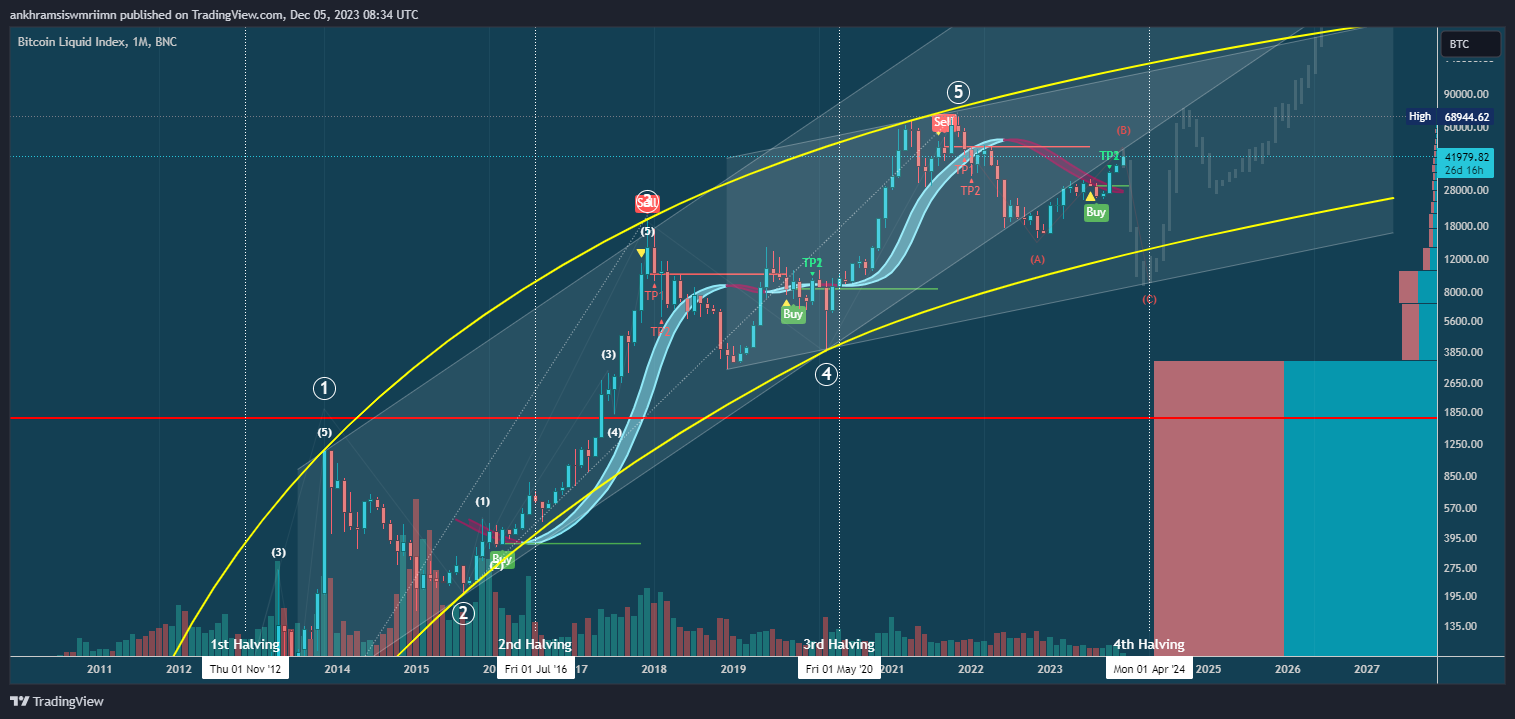1515x719 pixels.
Task: Click the 2025 year on time axis
Action: coord(1208,669)
